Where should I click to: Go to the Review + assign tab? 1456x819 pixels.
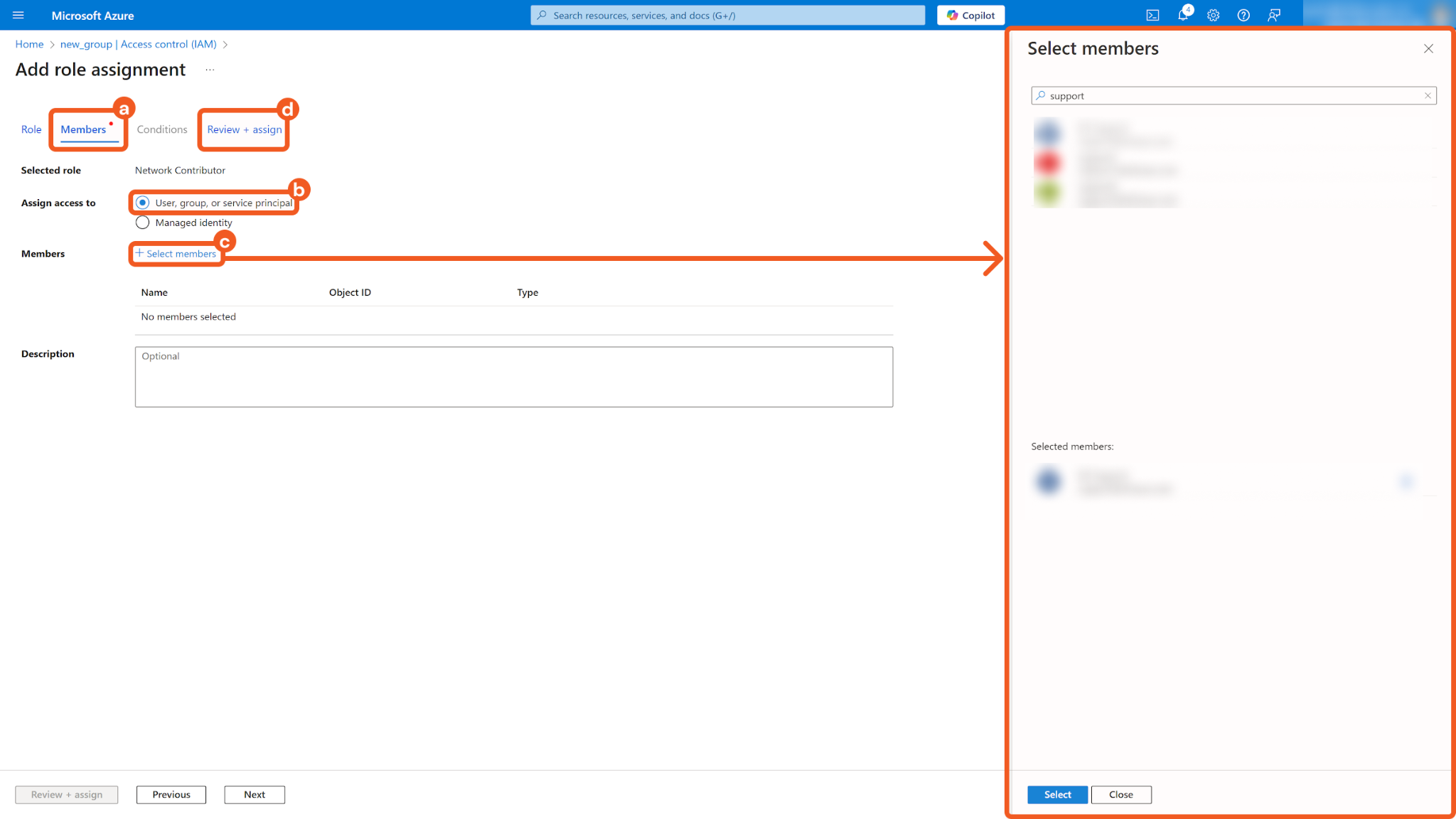click(x=244, y=129)
